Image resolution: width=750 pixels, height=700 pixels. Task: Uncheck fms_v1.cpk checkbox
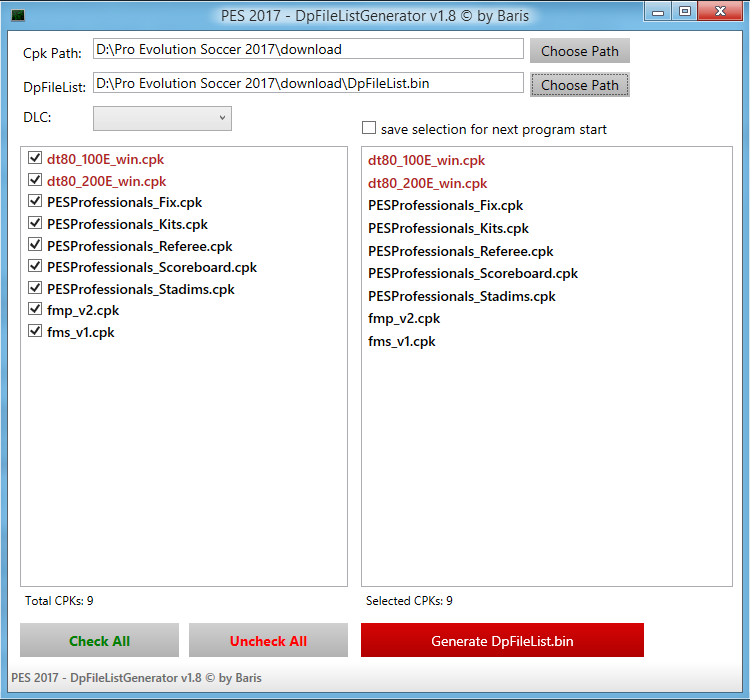pyautogui.click(x=35, y=331)
